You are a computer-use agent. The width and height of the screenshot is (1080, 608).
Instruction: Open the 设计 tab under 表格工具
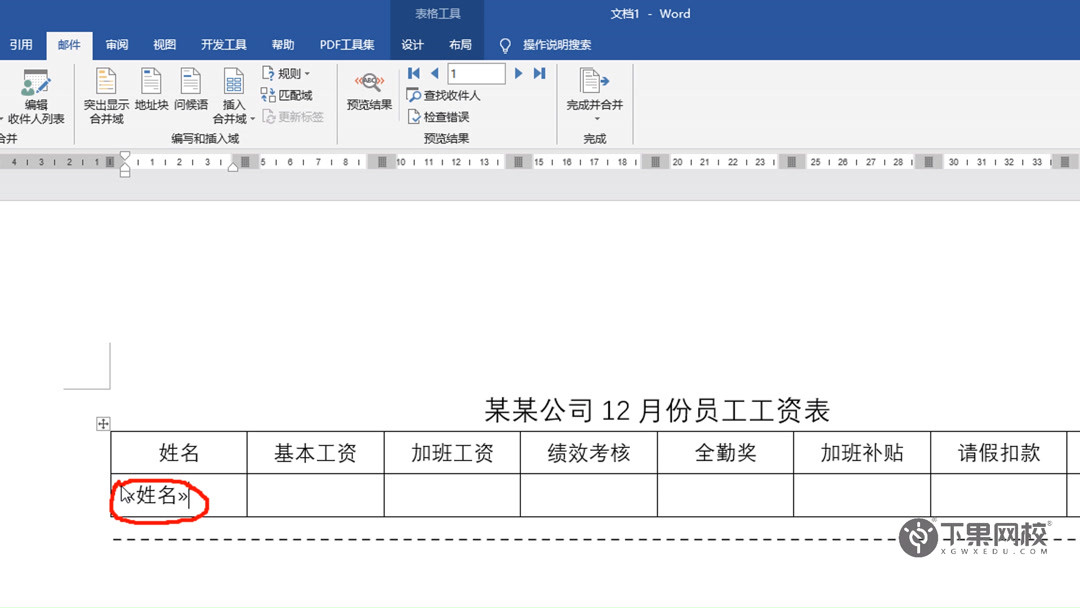tap(413, 44)
